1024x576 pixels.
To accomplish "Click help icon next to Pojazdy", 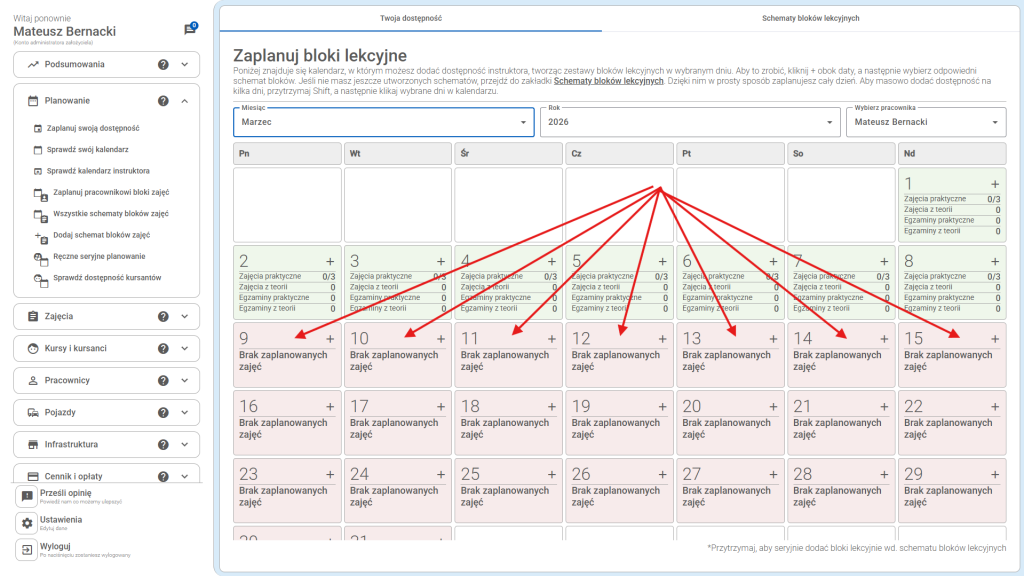I will (x=163, y=412).
